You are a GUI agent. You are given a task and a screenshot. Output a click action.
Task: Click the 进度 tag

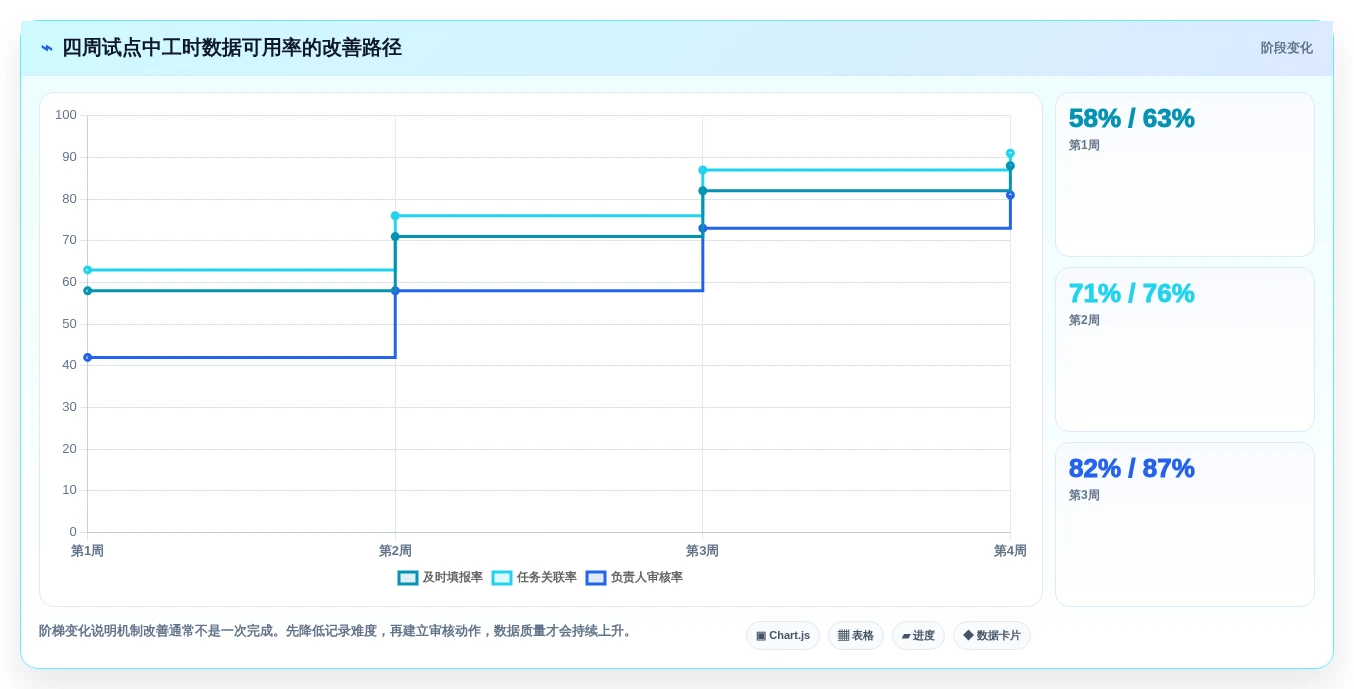click(x=918, y=636)
